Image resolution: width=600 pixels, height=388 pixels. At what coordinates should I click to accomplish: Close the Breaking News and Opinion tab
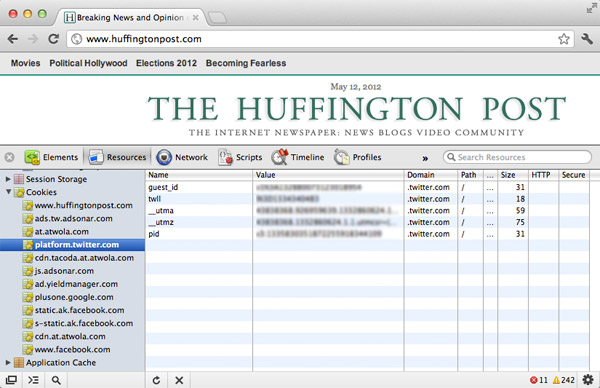[x=195, y=18]
